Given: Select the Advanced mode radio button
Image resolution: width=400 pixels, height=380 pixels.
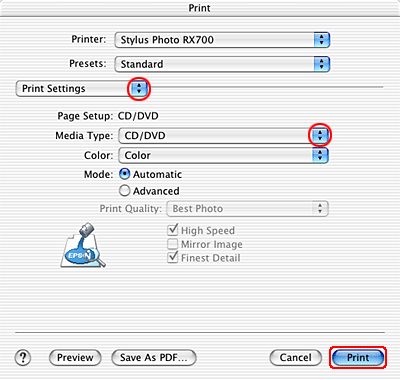Looking at the screenshot, I should [124, 191].
